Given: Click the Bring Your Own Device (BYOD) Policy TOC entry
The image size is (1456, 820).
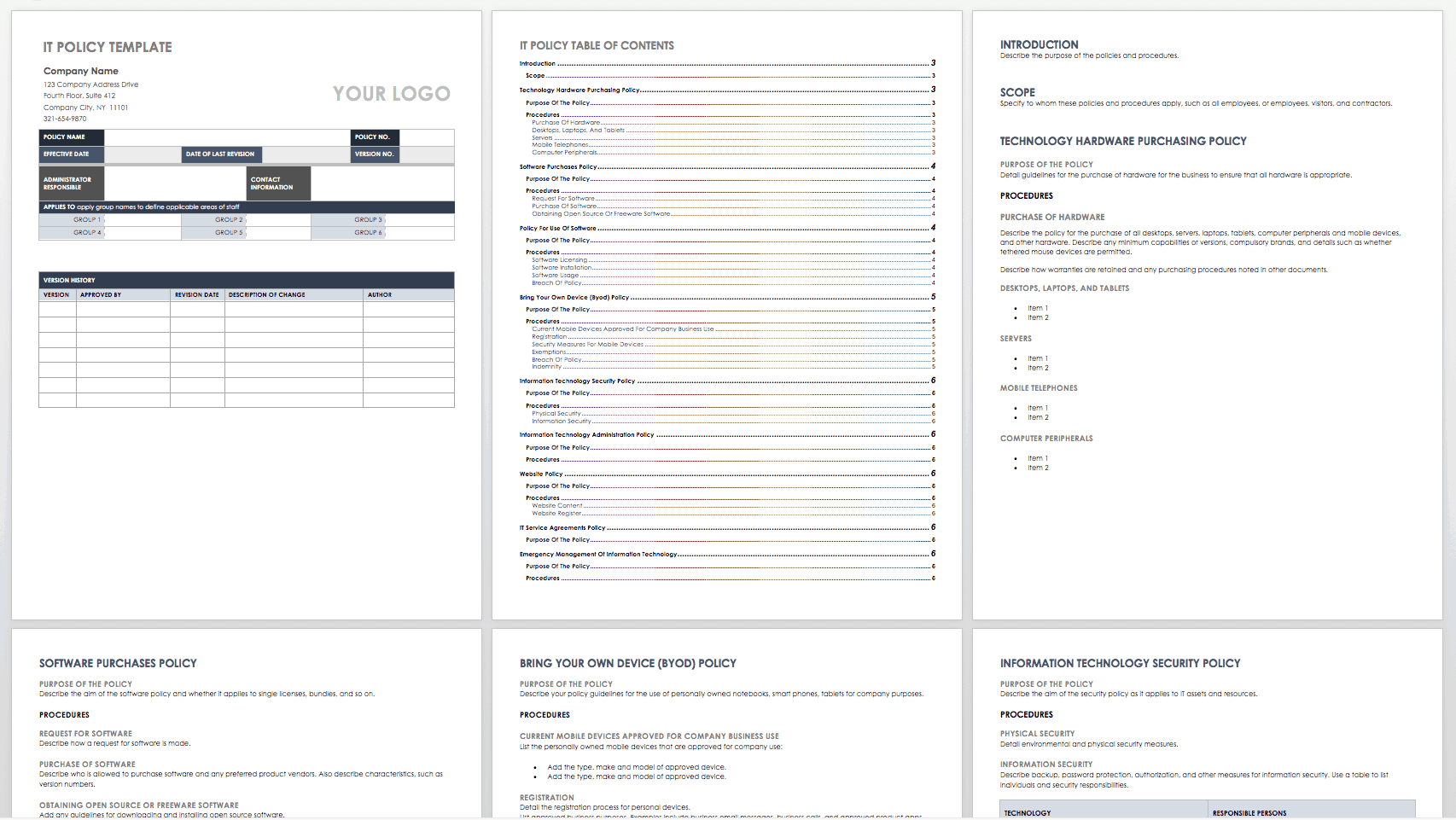Looking at the screenshot, I should pos(574,298).
